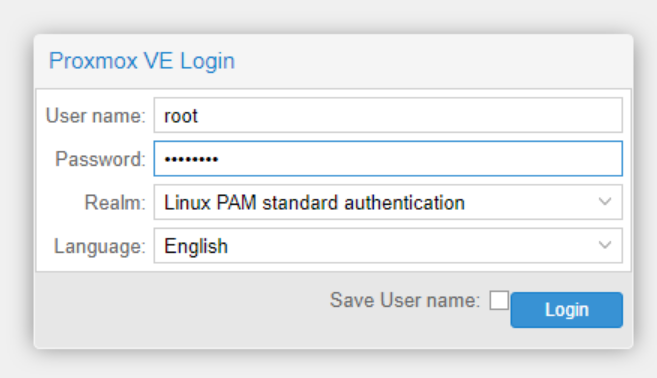
Task: Click gray background outside the login dialog
Action: point(327,16)
